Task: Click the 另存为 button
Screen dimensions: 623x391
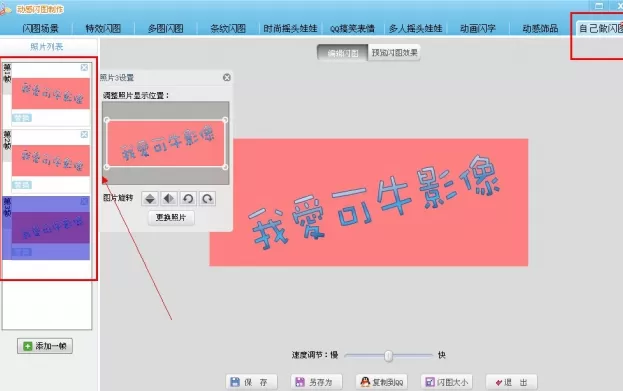Action: (x=316, y=382)
